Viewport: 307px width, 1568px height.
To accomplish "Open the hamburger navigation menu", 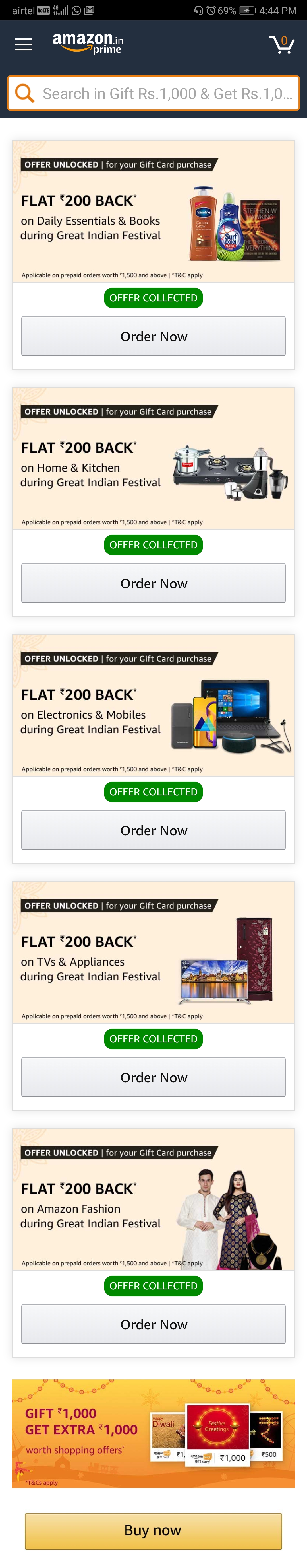I will (x=24, y=44).
